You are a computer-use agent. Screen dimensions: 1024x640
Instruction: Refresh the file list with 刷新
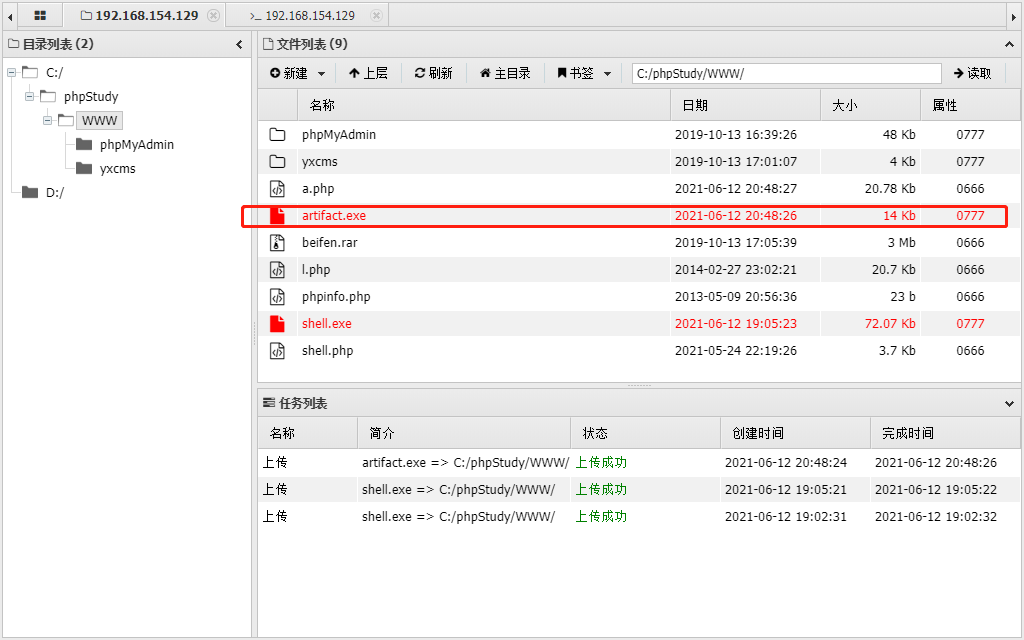click(x=433, y=73)
